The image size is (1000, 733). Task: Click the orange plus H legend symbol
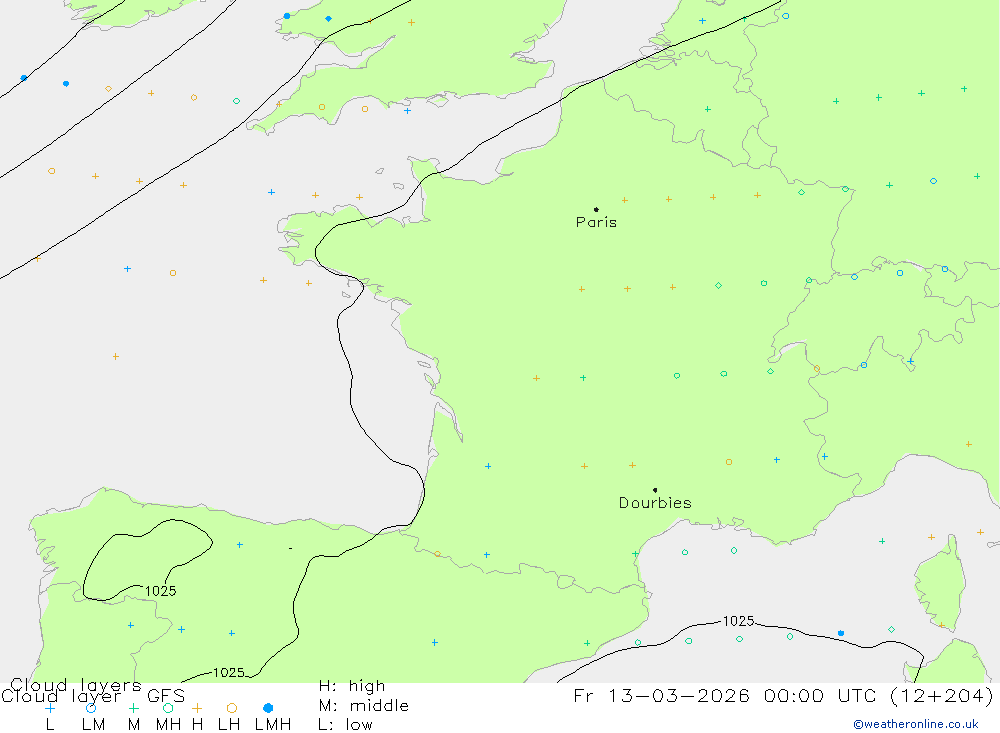pyautogui.click(x=197, y=708)
